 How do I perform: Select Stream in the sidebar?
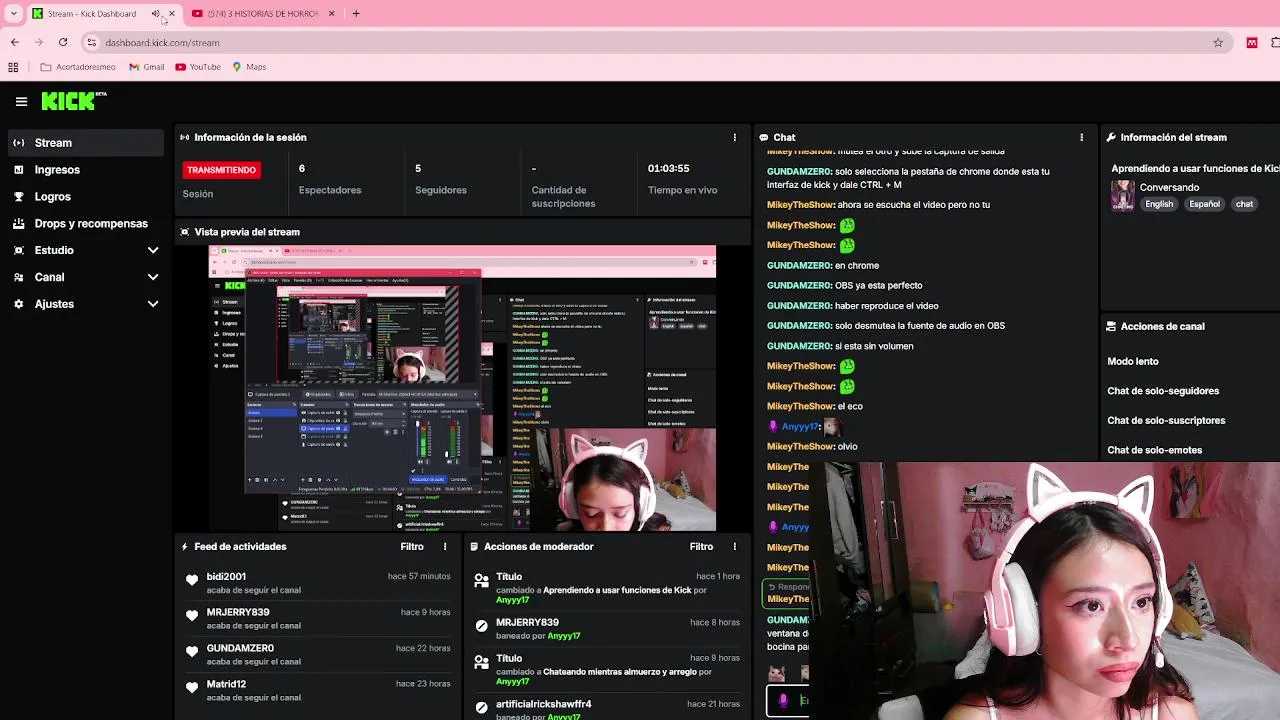pyautogui.click(x=86, y=143)
